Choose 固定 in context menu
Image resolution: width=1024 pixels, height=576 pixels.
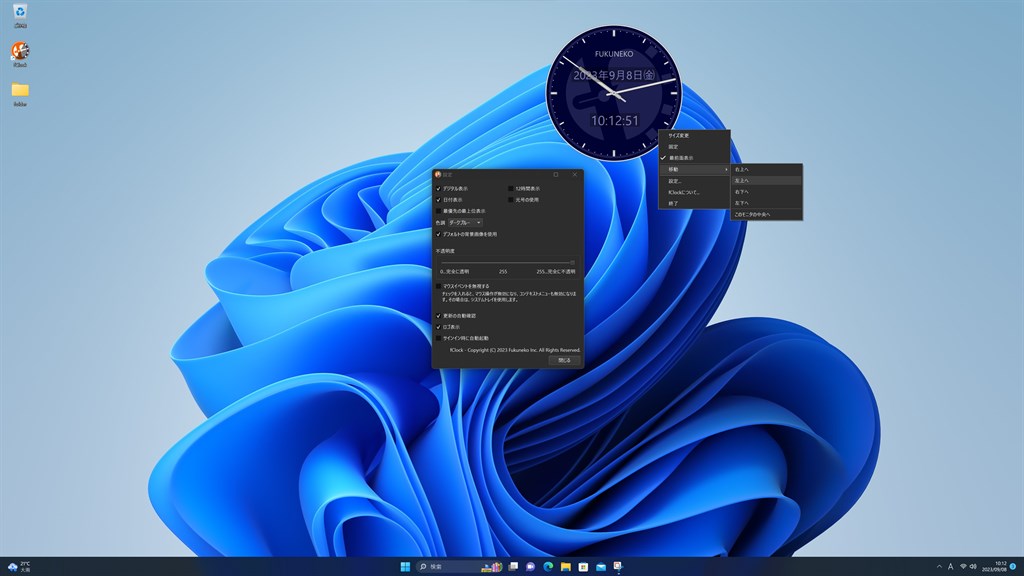tap(694, 147)
